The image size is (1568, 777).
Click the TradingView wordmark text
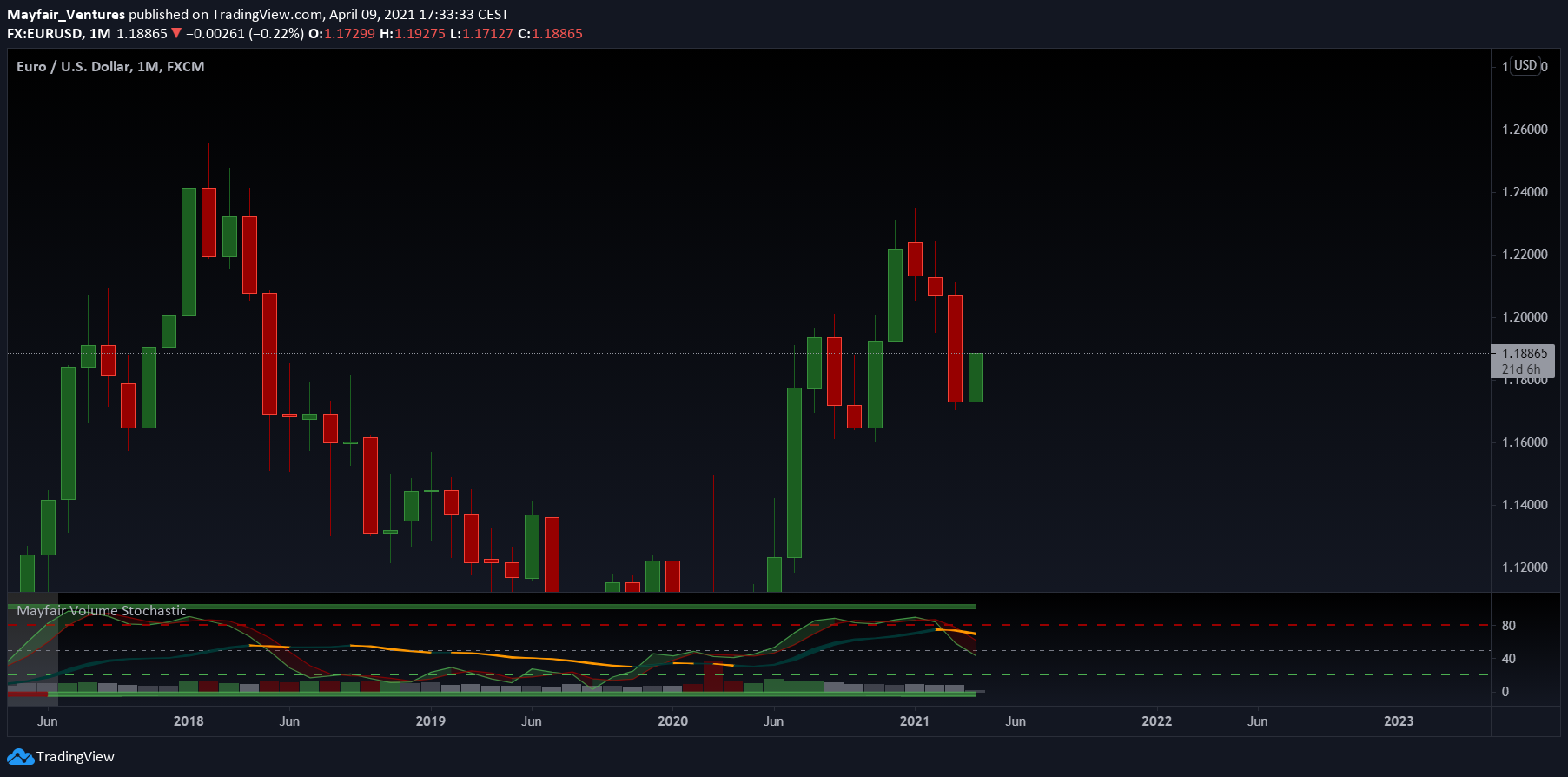tap(76, 756)
